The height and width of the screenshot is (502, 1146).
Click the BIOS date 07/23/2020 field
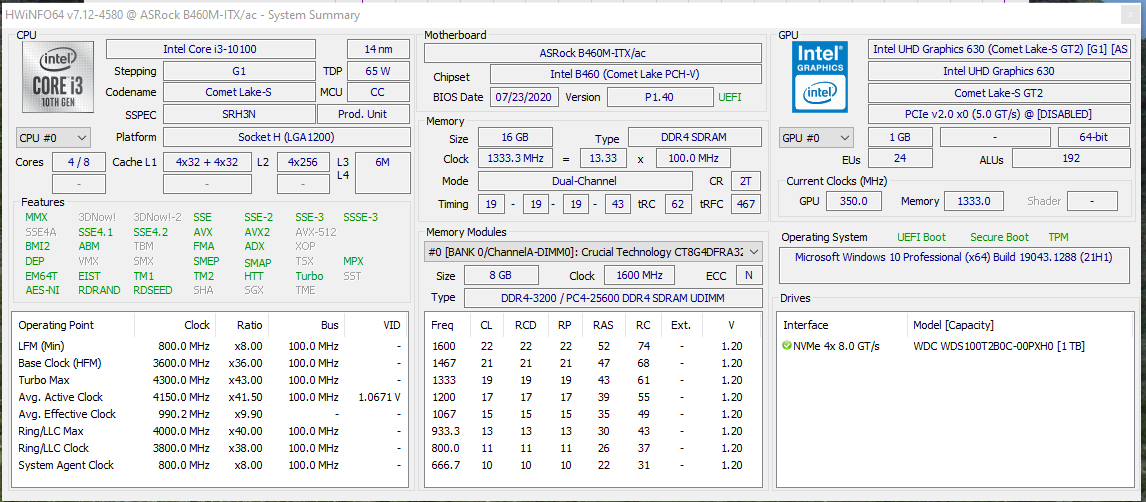point(526,97)
